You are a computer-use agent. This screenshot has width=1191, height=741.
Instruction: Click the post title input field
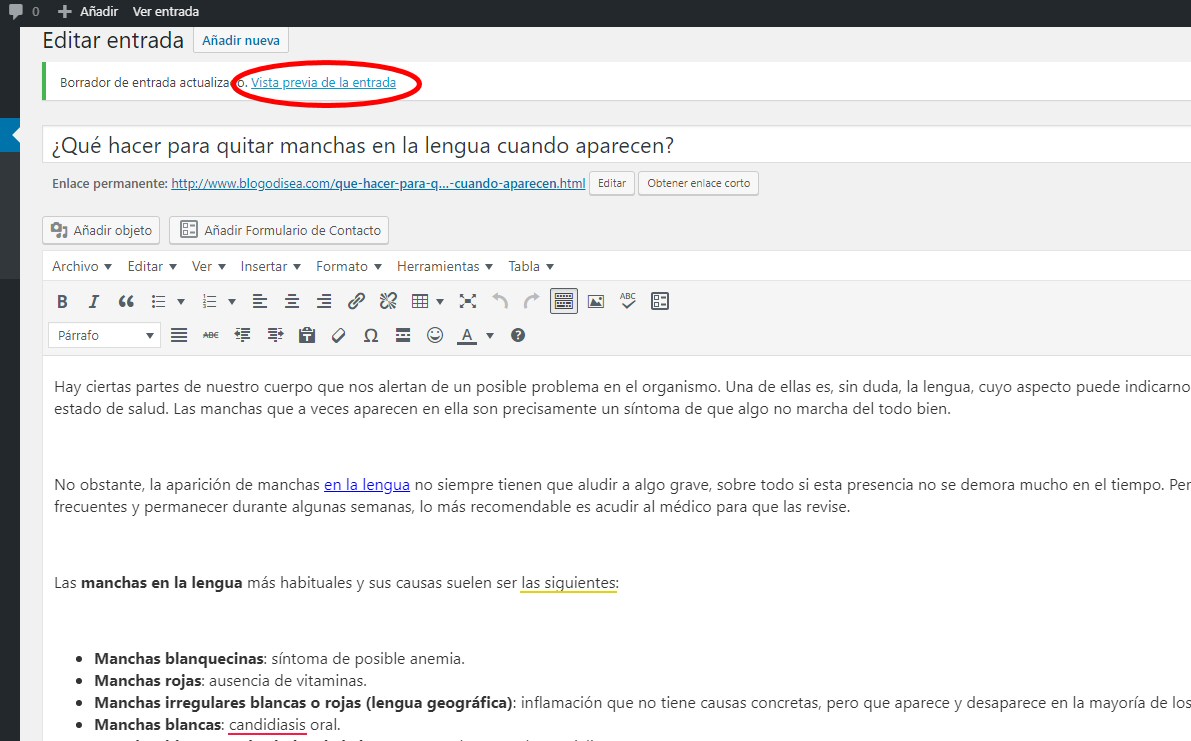coord(600,146)
